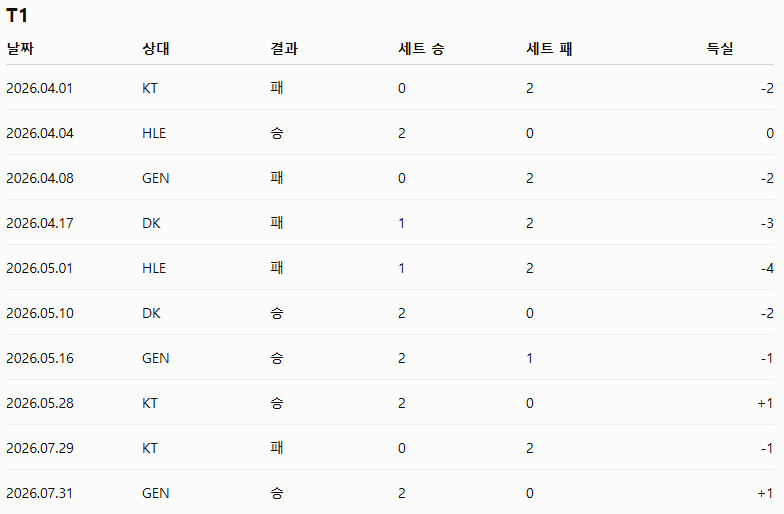Click opponent GEN in 2026.05.16 row
The width and height of the screenshot is (784, 514).
tap(156, 358)
